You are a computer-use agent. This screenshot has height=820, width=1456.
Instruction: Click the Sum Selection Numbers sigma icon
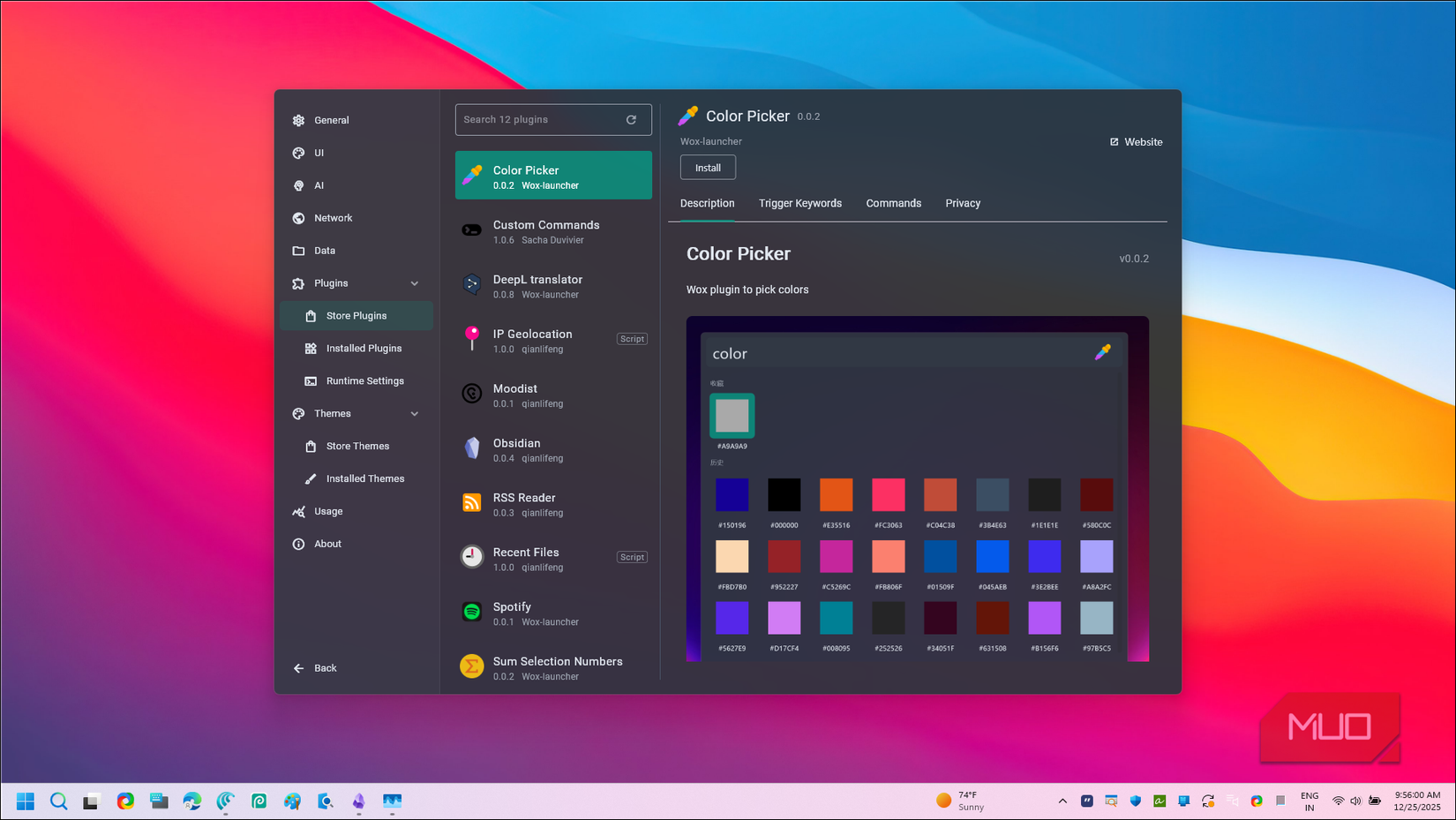471,666
